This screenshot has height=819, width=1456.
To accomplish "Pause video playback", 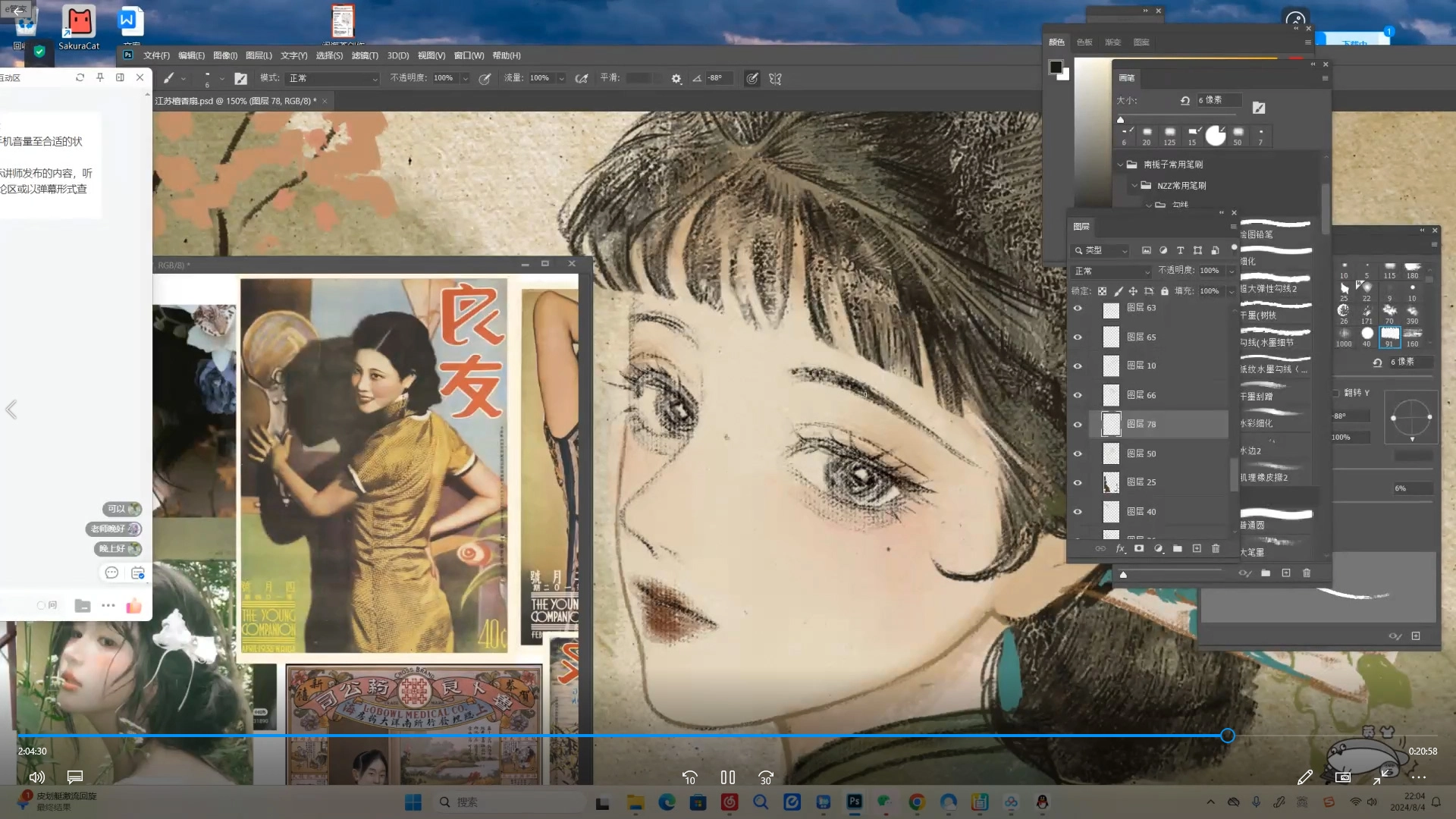I will [727, 777].
